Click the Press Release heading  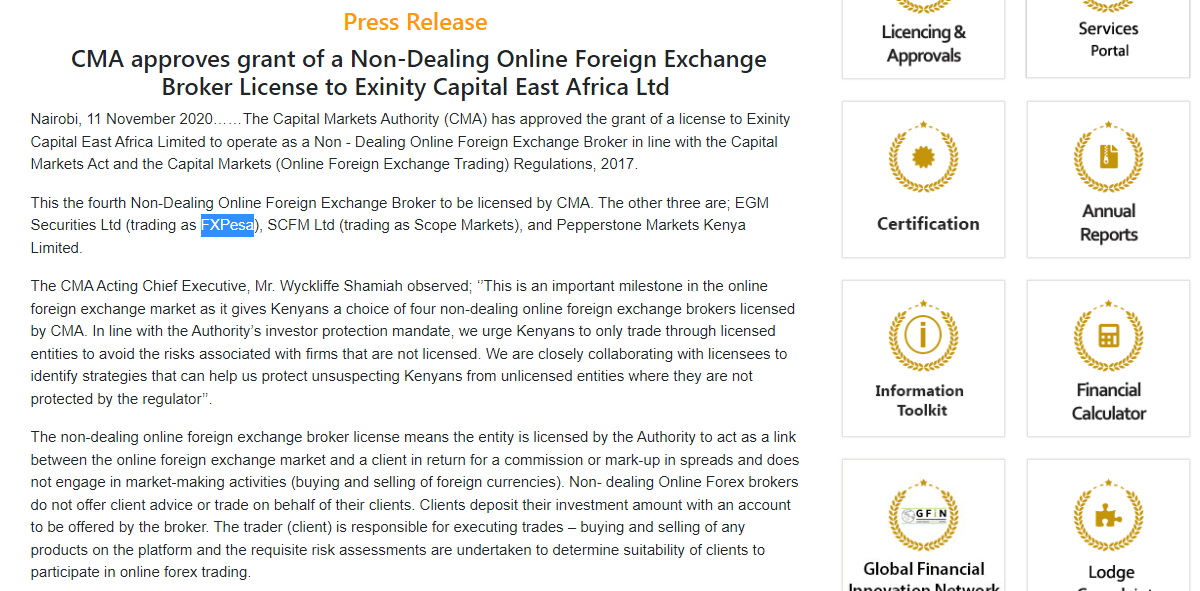415,22
